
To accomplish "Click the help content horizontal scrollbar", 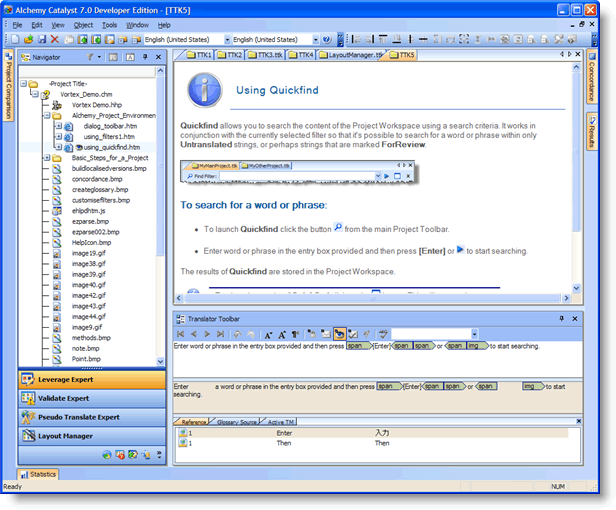I will tap(372, 298).
